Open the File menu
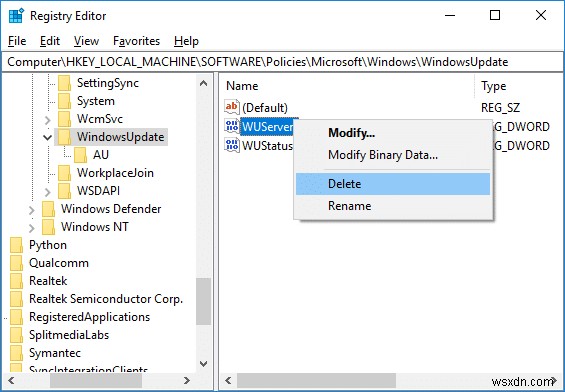565x392 pixels. tap(17, 41)
